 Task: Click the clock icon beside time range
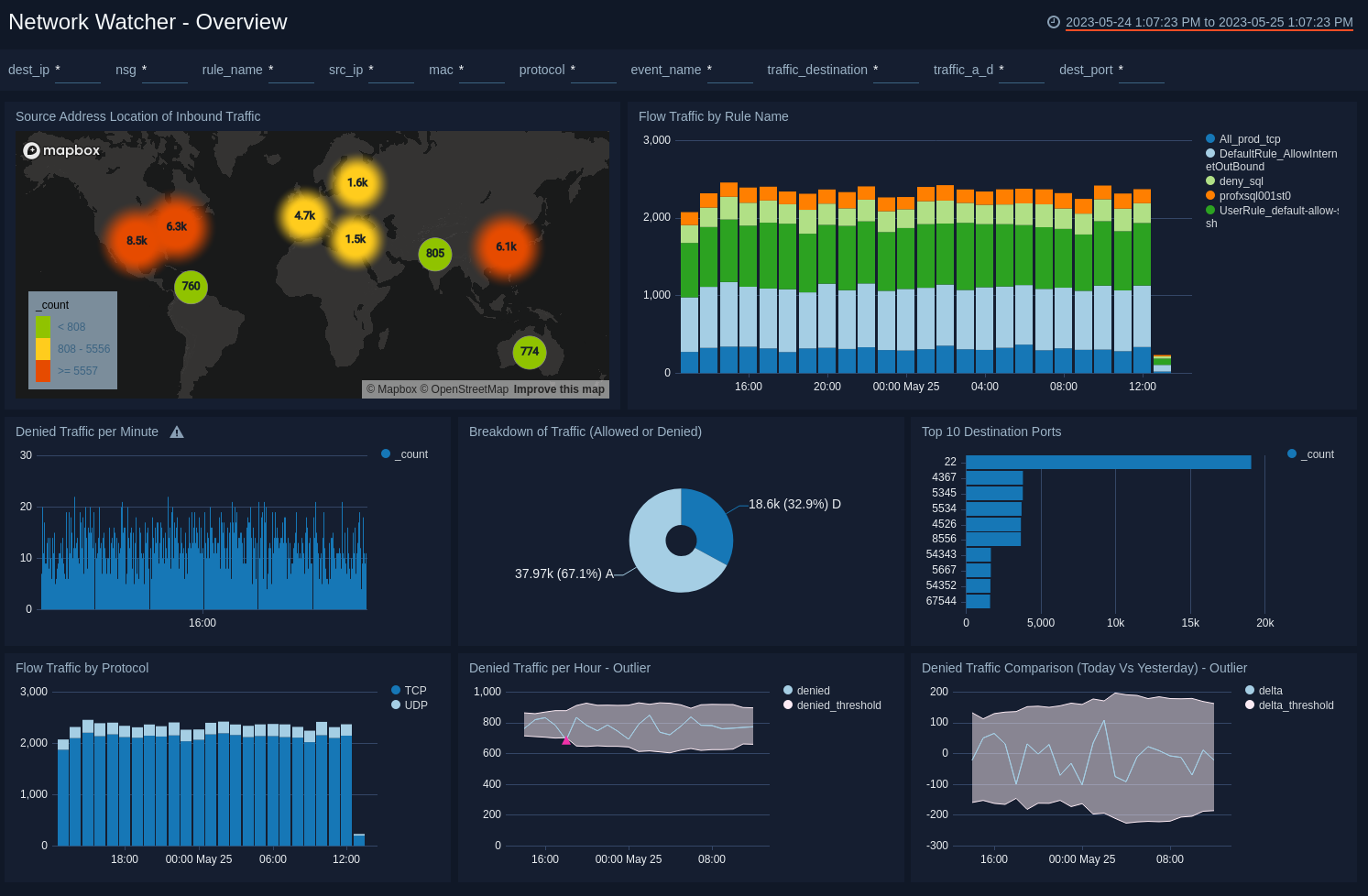click(x=1054, y=22)
